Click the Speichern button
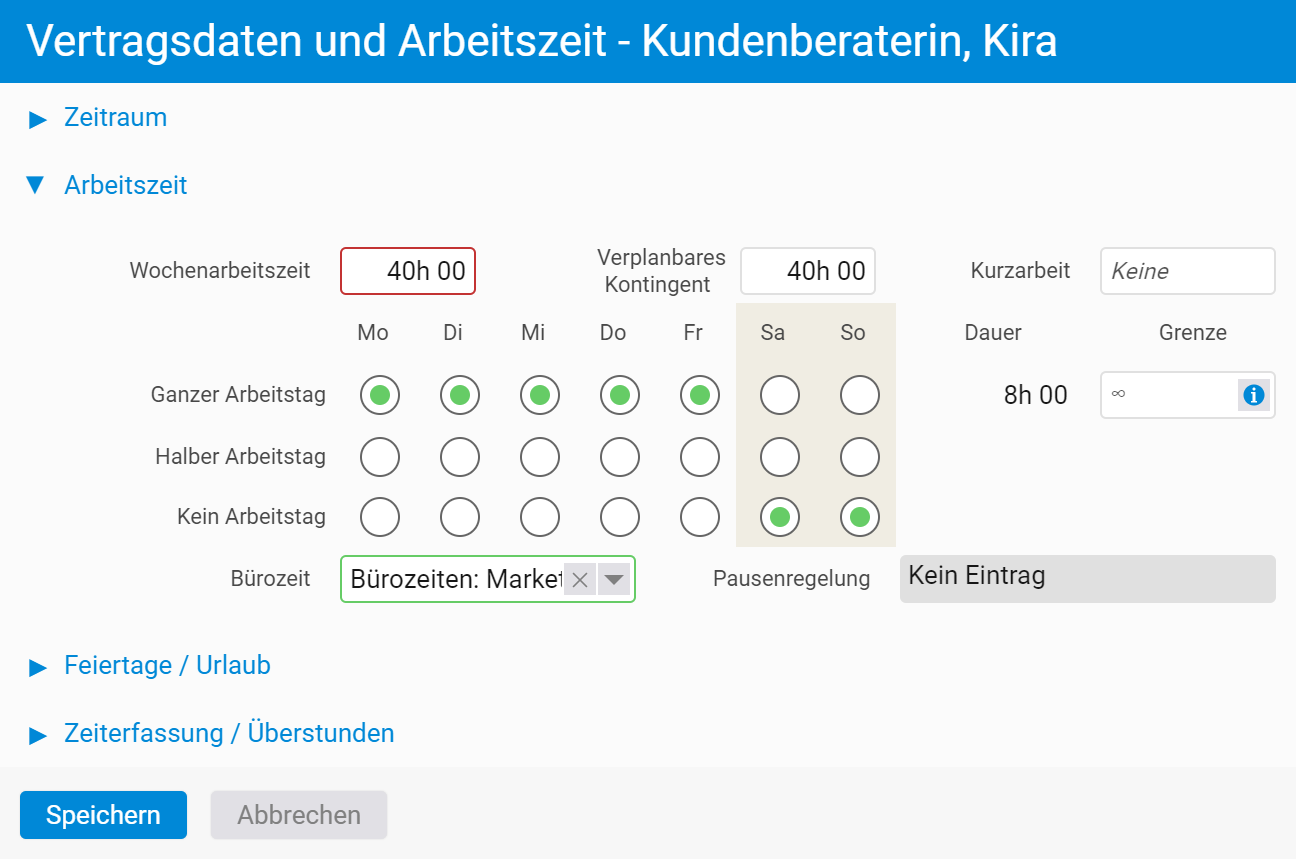 103,815
